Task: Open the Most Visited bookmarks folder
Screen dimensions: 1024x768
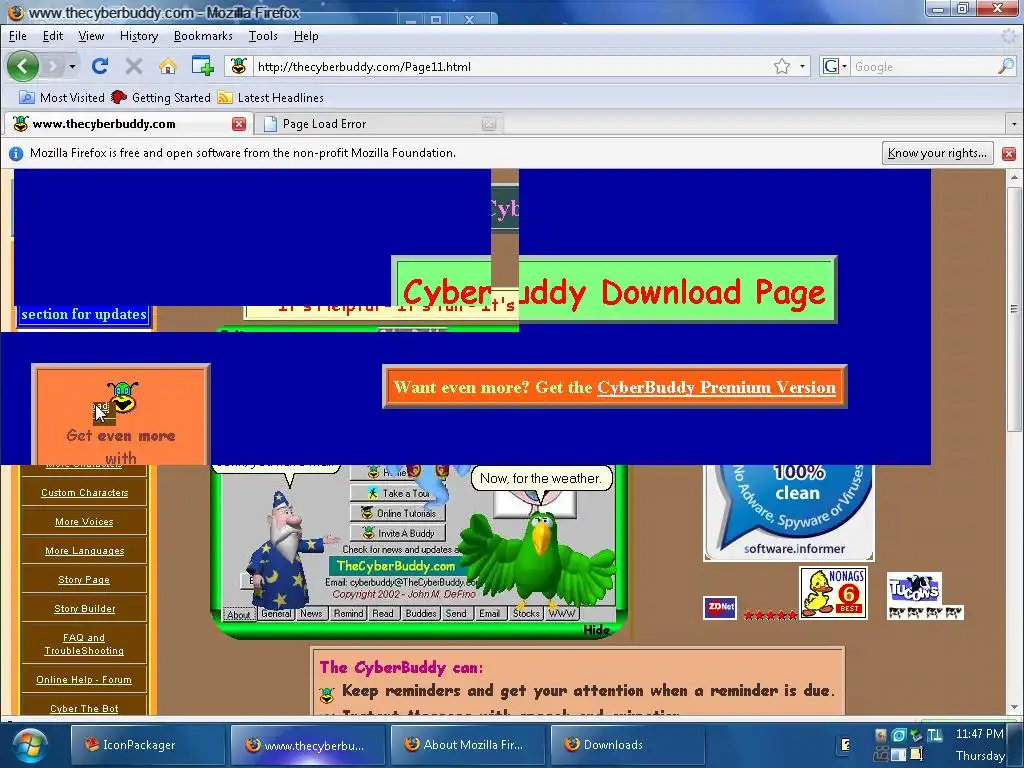Action: tap(62, 97)
